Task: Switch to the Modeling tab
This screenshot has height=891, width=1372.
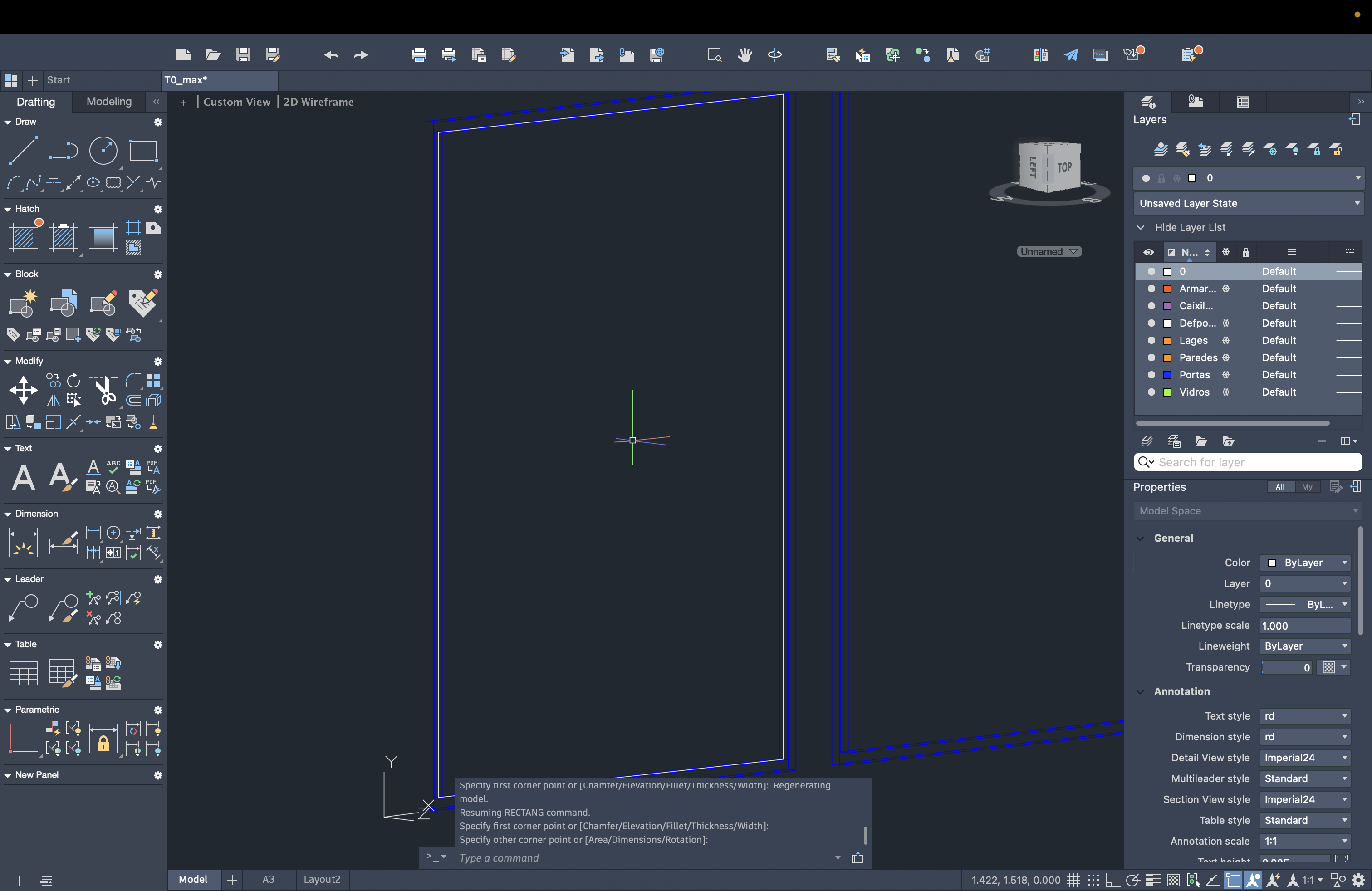Action: (109, 102)
